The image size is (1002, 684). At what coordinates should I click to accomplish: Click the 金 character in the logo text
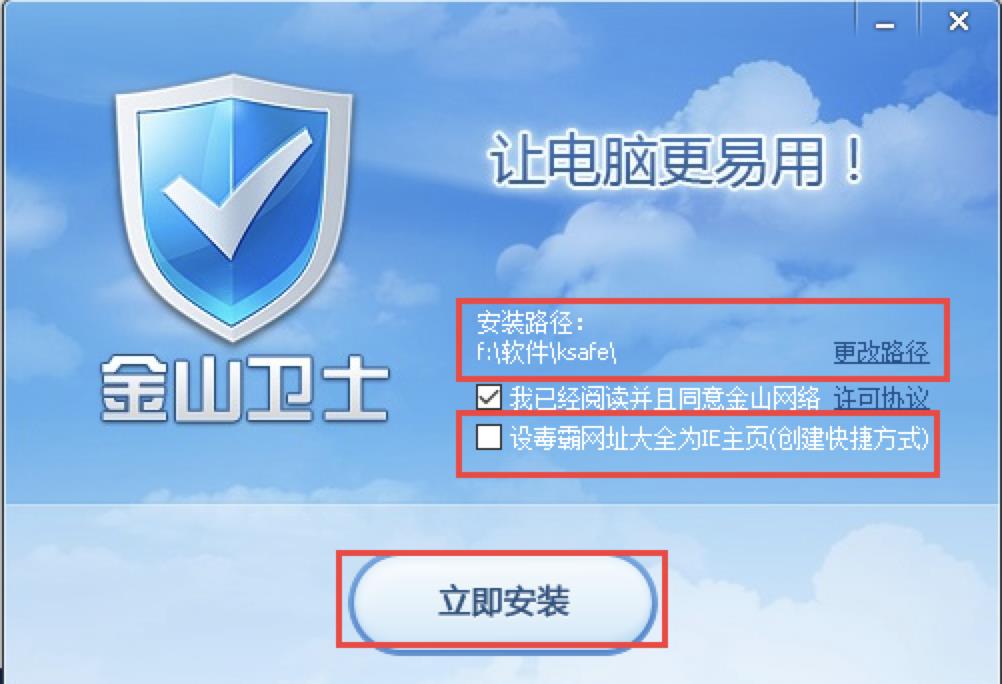[x=134, y=391]
